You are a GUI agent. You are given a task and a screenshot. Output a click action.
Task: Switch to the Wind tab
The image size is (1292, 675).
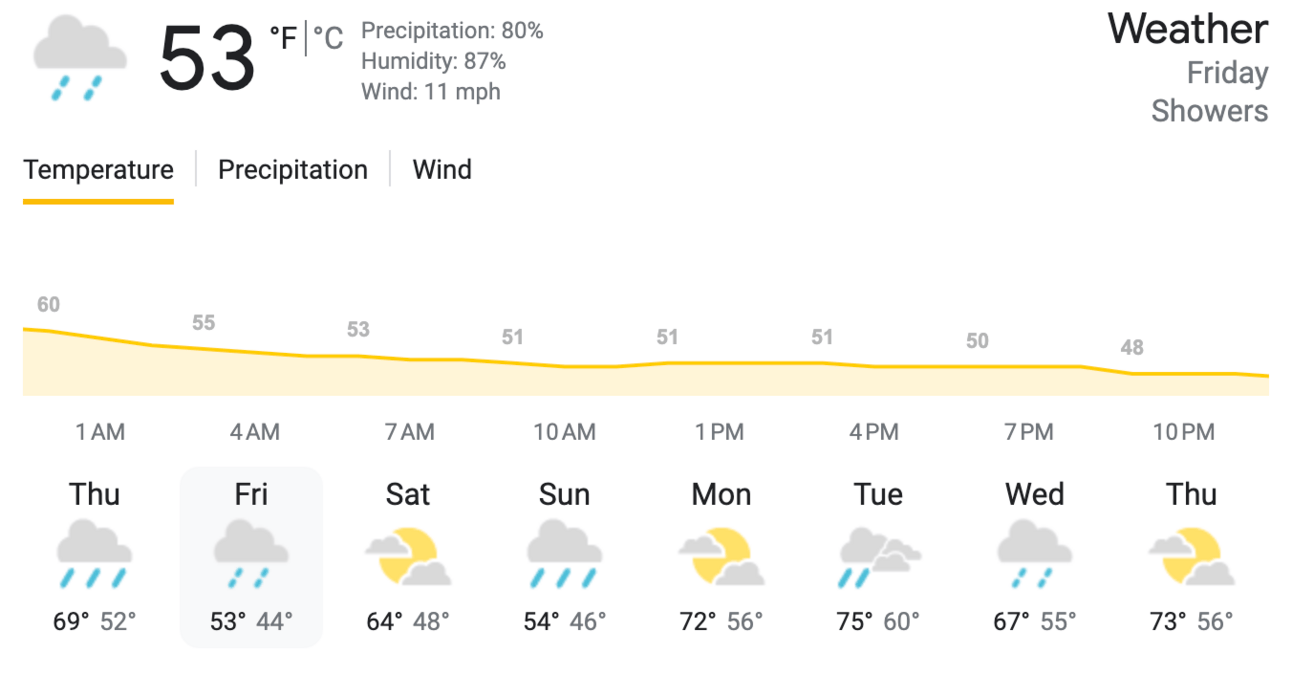pos(442,170)
